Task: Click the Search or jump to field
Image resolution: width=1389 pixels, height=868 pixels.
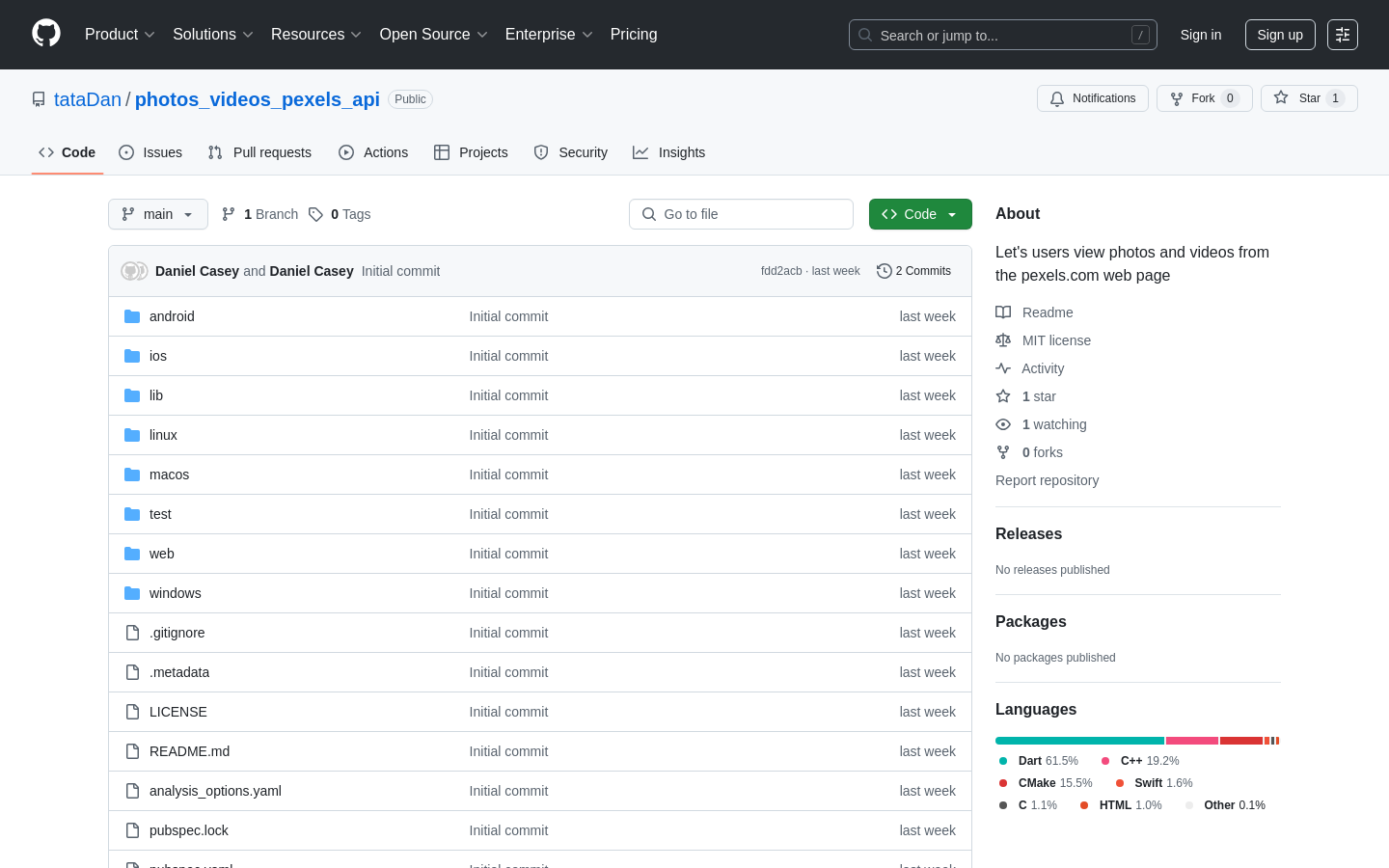Action: (1003, 35)
